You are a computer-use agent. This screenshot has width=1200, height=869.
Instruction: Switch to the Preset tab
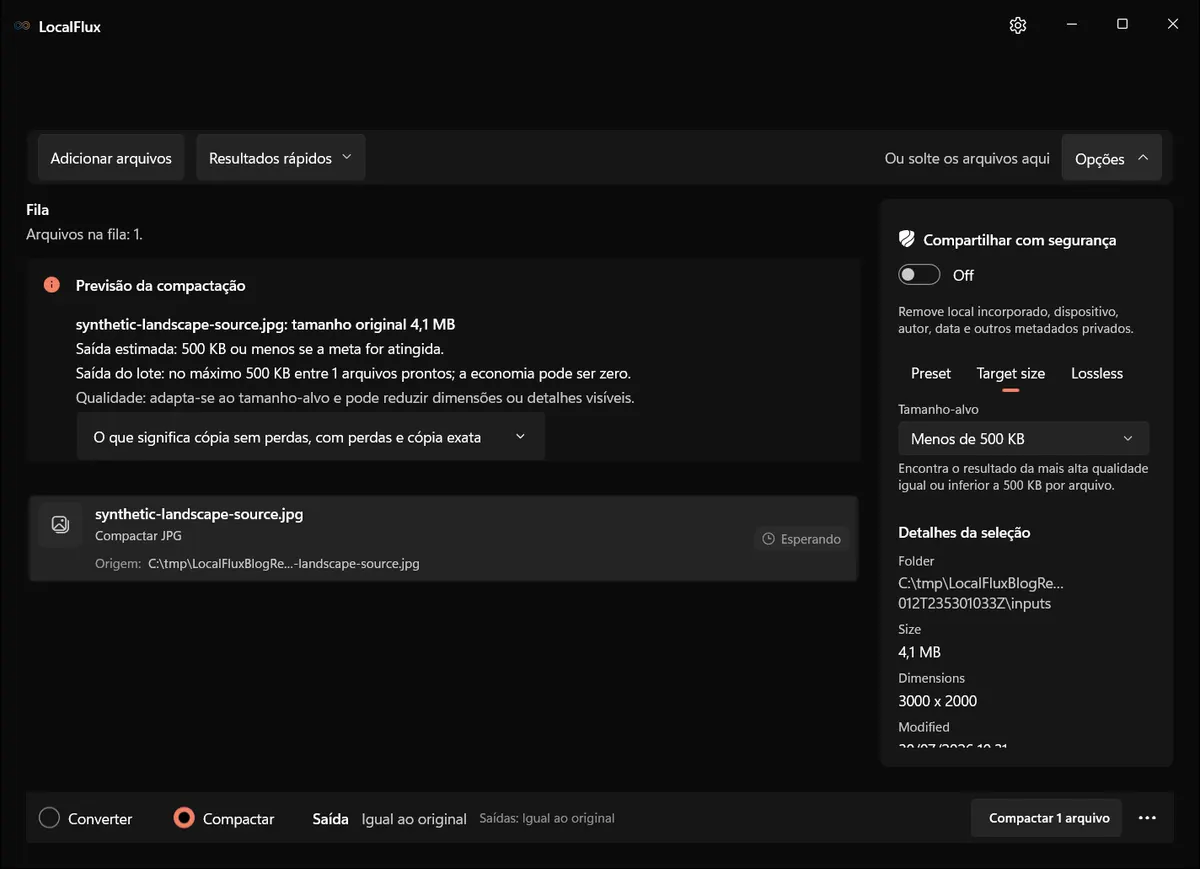tap(931, 373)
